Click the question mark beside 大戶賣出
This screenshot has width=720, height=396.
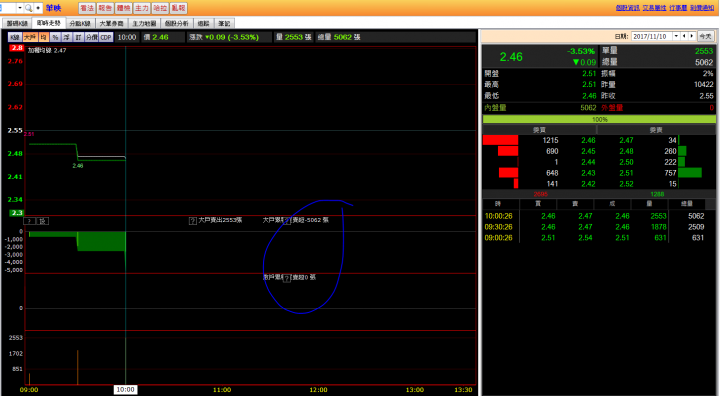pyautogui.click(x=193, y=221)
